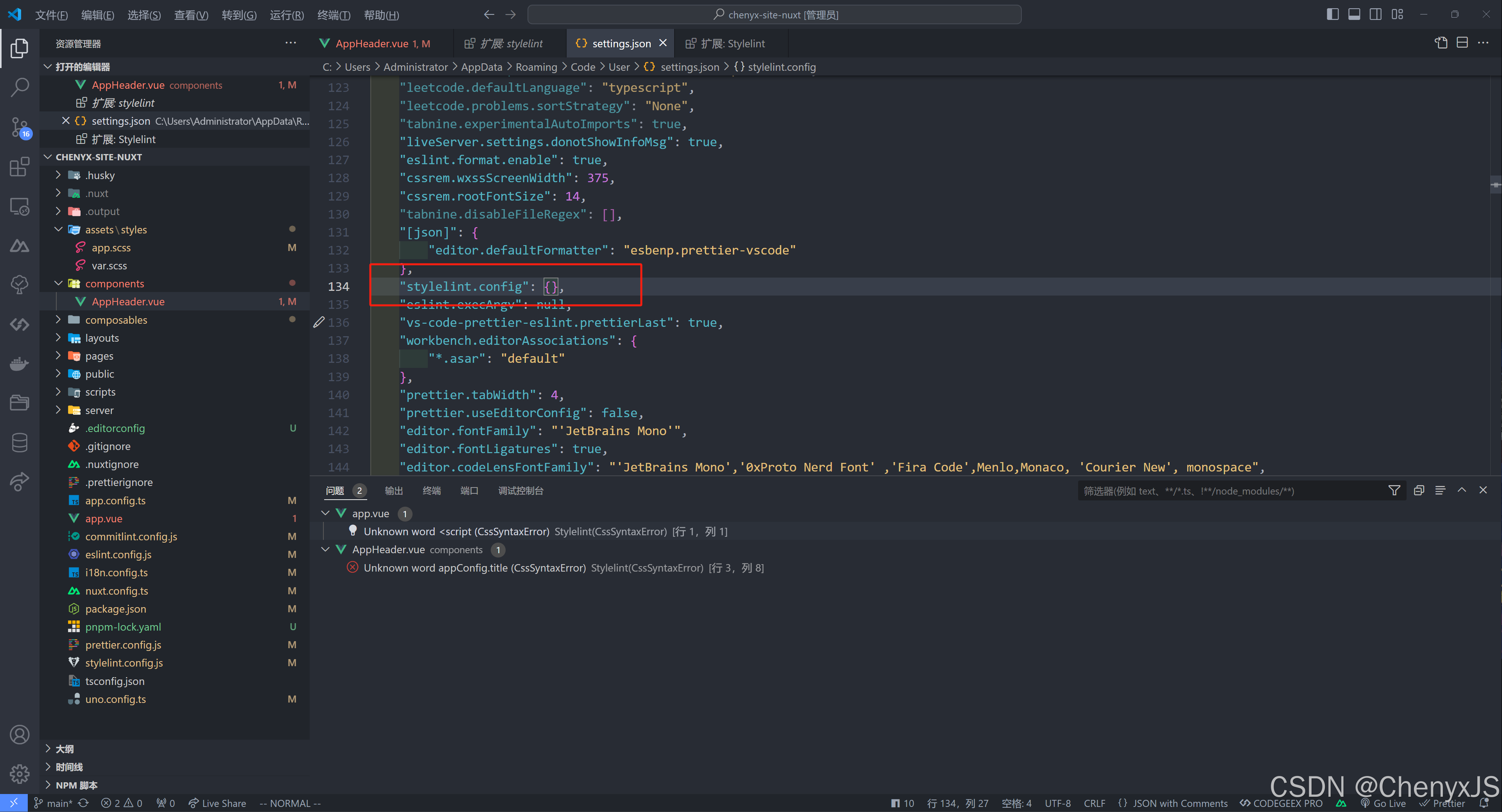This screenshot has width=1502, height=812.
Task: Click the main* branch indicator
Action: pos(58,803)
